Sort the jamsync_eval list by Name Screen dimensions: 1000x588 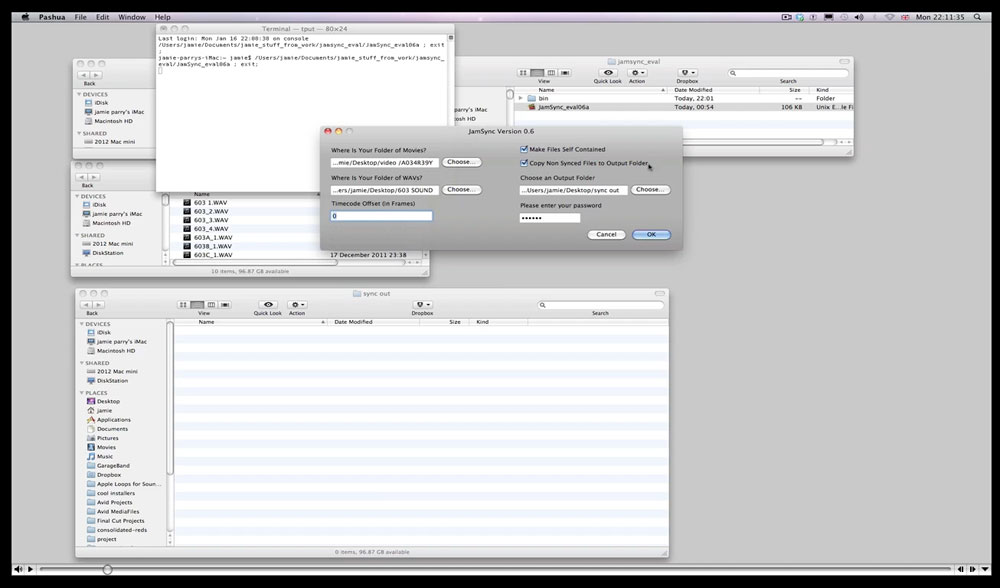click(591, 90)
